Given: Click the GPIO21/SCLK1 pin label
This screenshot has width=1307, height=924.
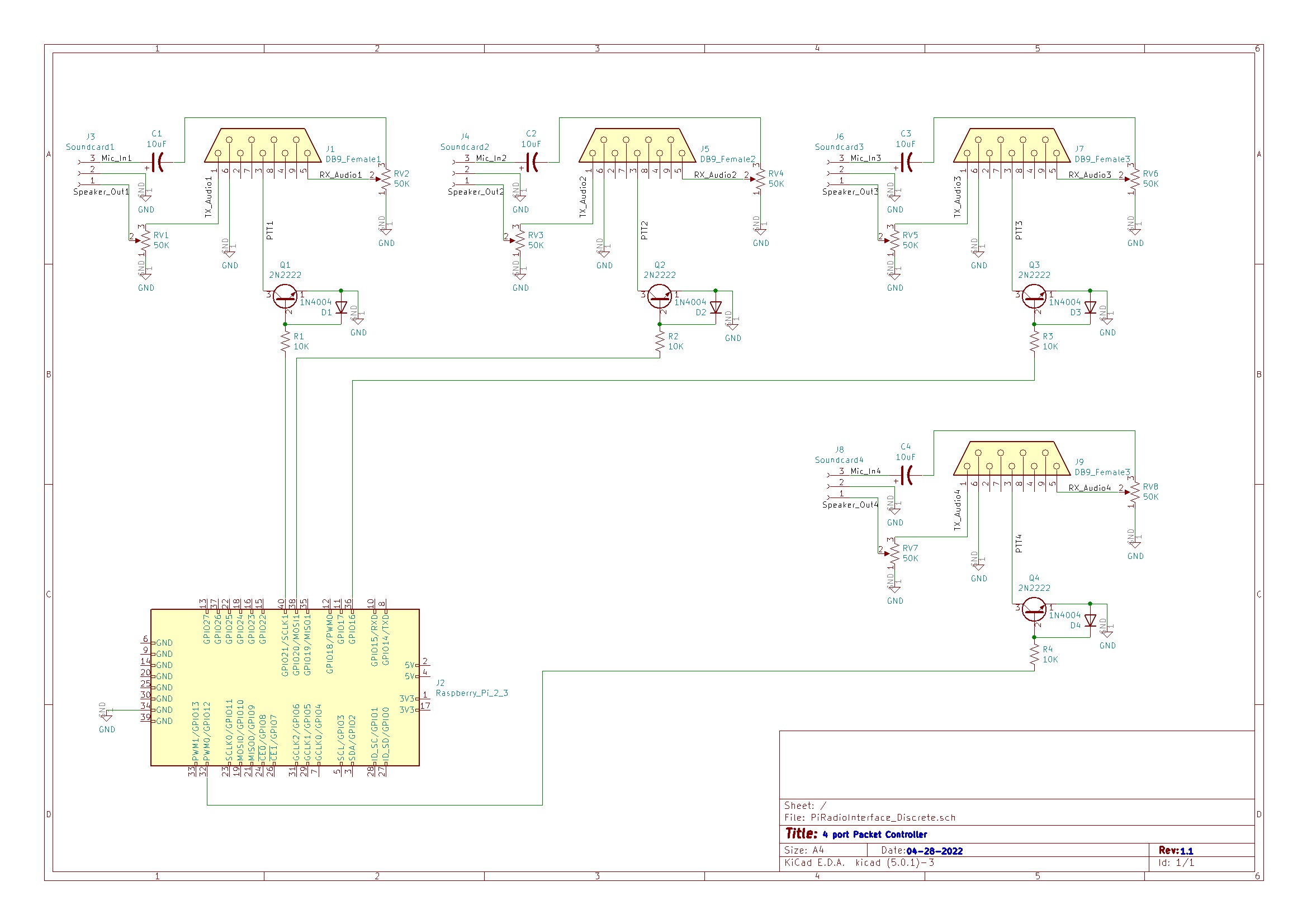Looking at the screenshot, I should coord(285,645).
